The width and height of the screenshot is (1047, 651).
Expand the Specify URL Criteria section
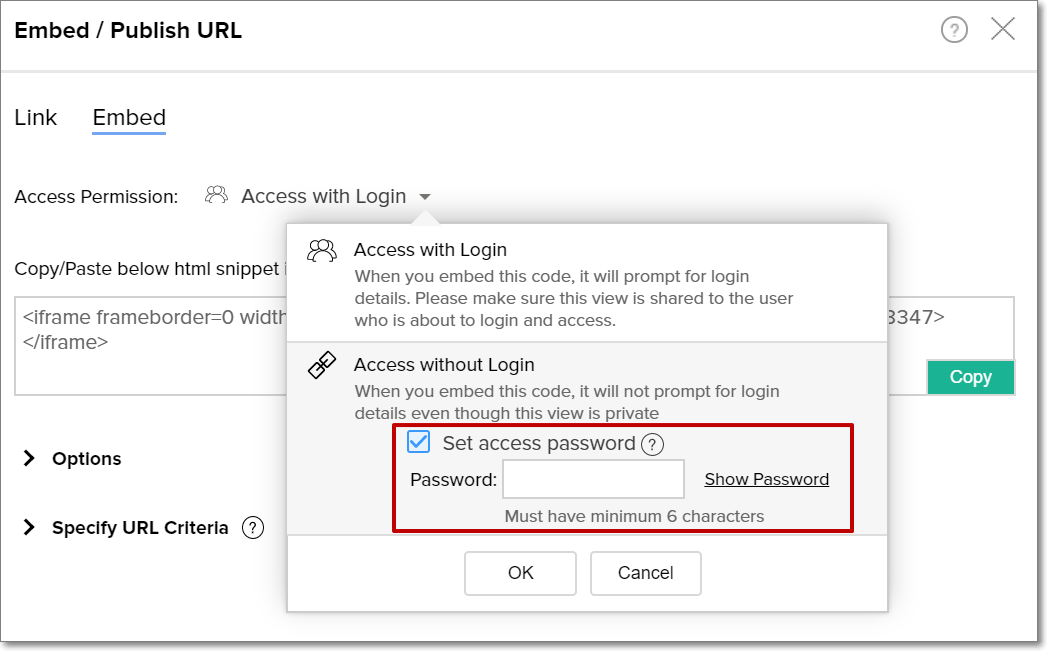[x=30, y=528]
